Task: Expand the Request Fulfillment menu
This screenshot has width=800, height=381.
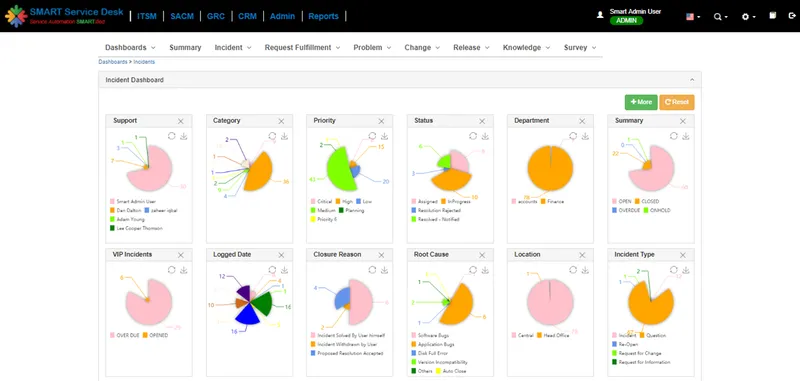Action: [x=302, y=47]
